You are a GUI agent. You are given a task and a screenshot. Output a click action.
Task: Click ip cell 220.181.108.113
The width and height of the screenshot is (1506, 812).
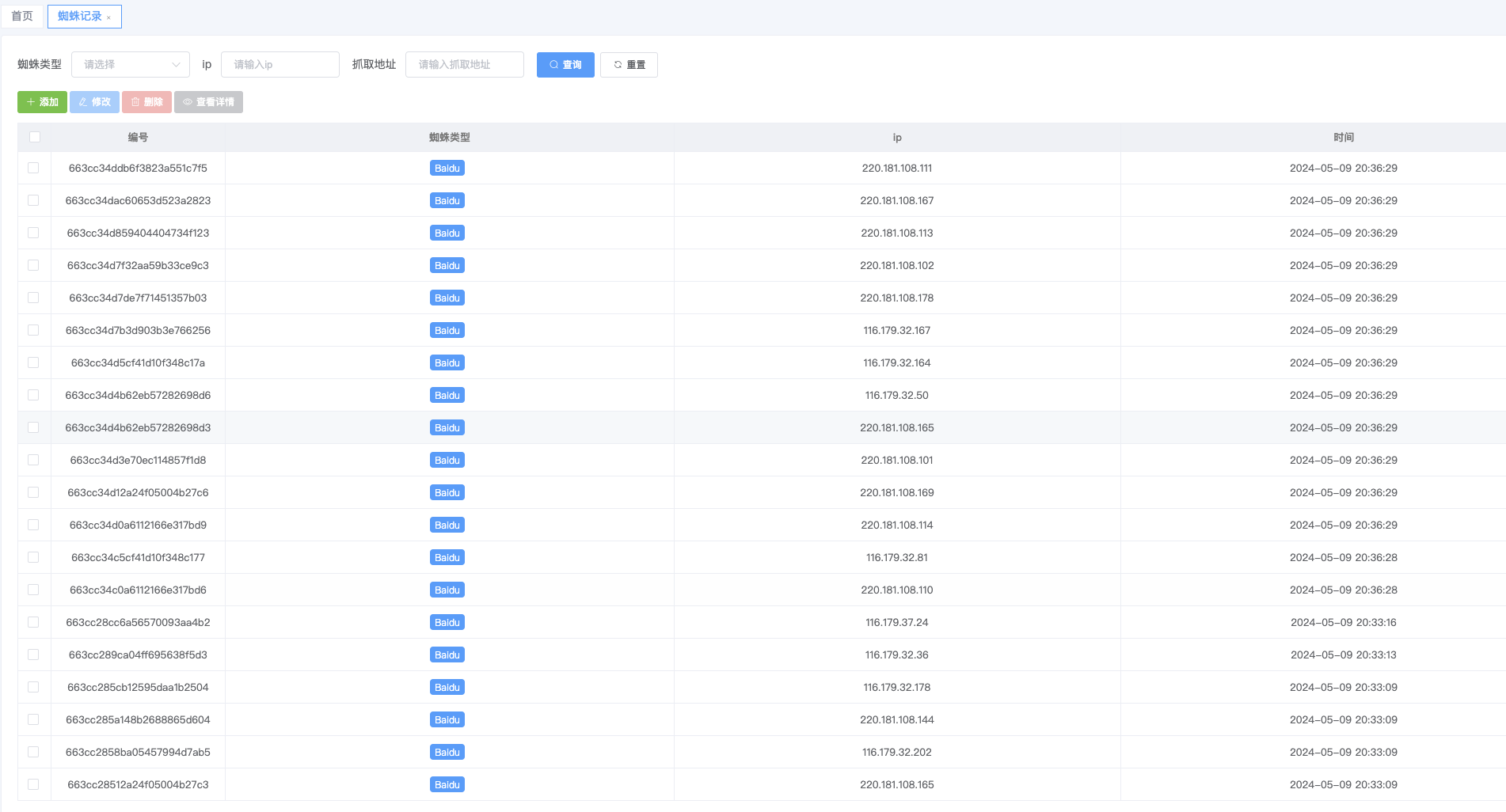point(897,233)
